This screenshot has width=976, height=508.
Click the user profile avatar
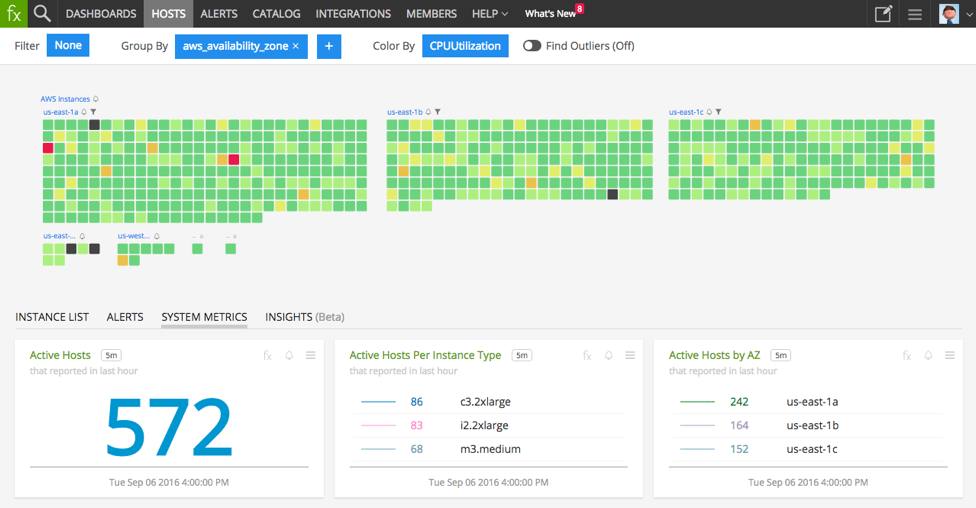click(x=949, y=14)
